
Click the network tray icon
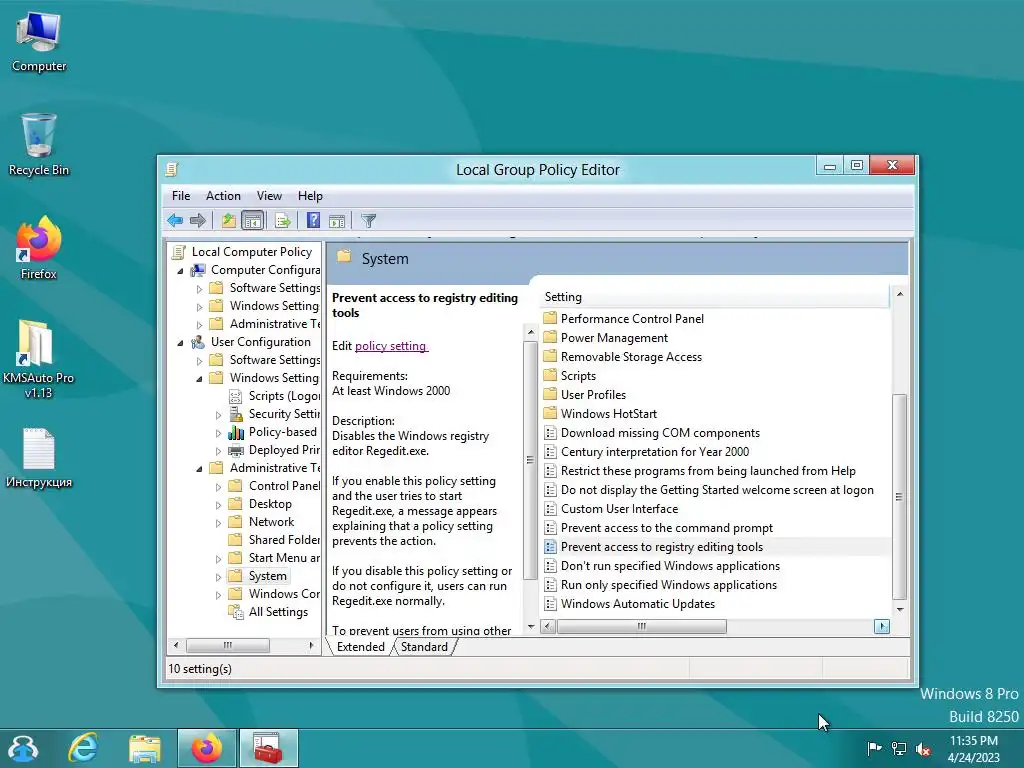tap(899, 748)
